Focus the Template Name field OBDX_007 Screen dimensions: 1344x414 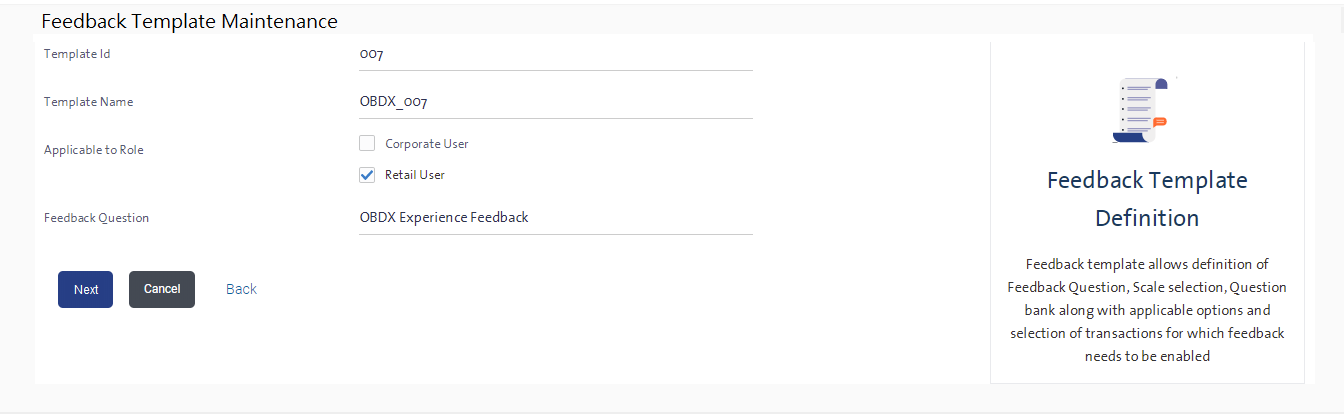(555, 102)
